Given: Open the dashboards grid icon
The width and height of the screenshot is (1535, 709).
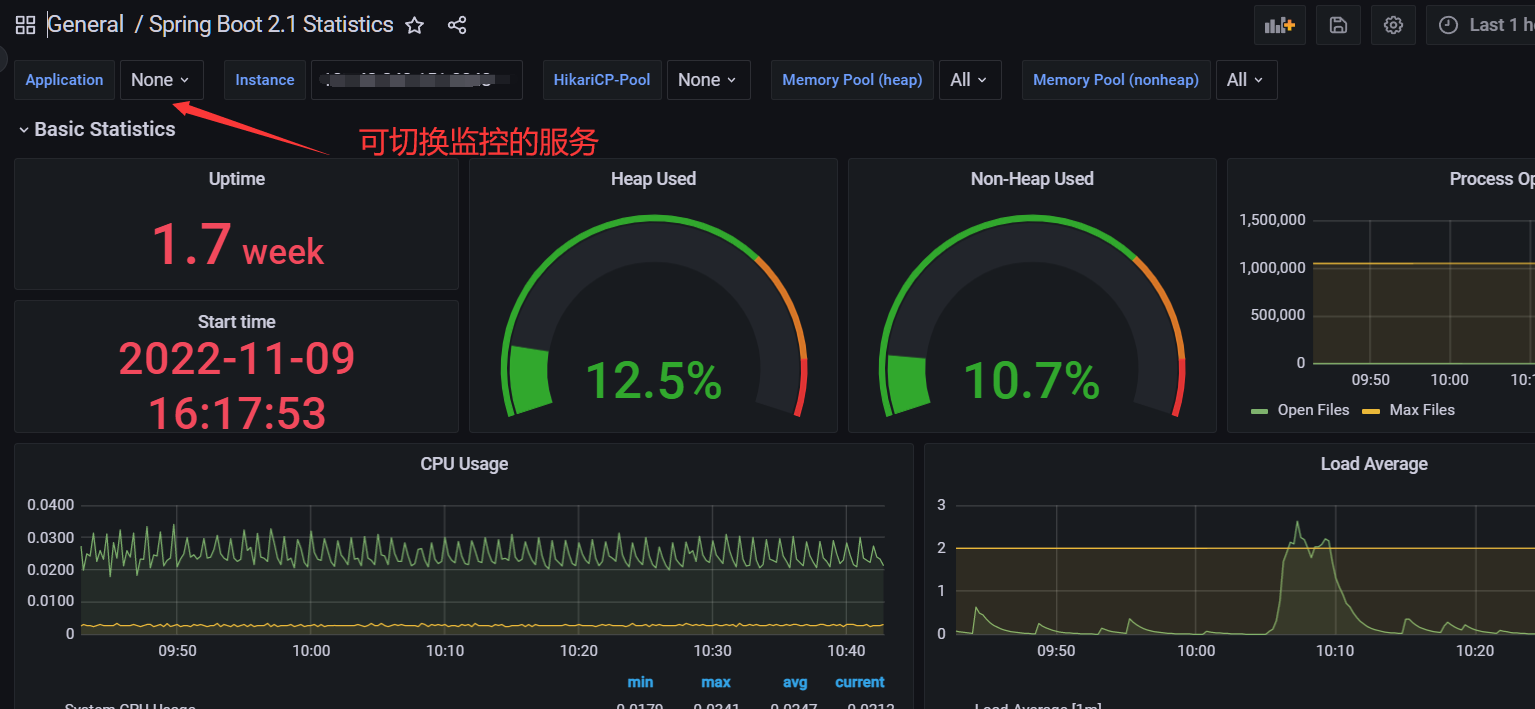Looking at the screenshot, I should click(25, 25).
